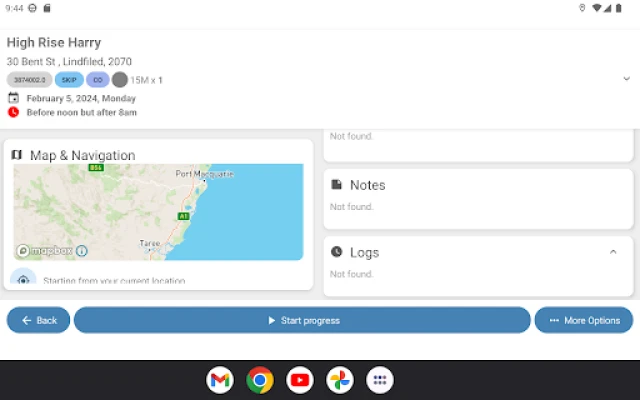Click address '30 Bent St , Lindfiled, 2070'
Viewport: 640px width, 400px height.
[x=69, y=62]
